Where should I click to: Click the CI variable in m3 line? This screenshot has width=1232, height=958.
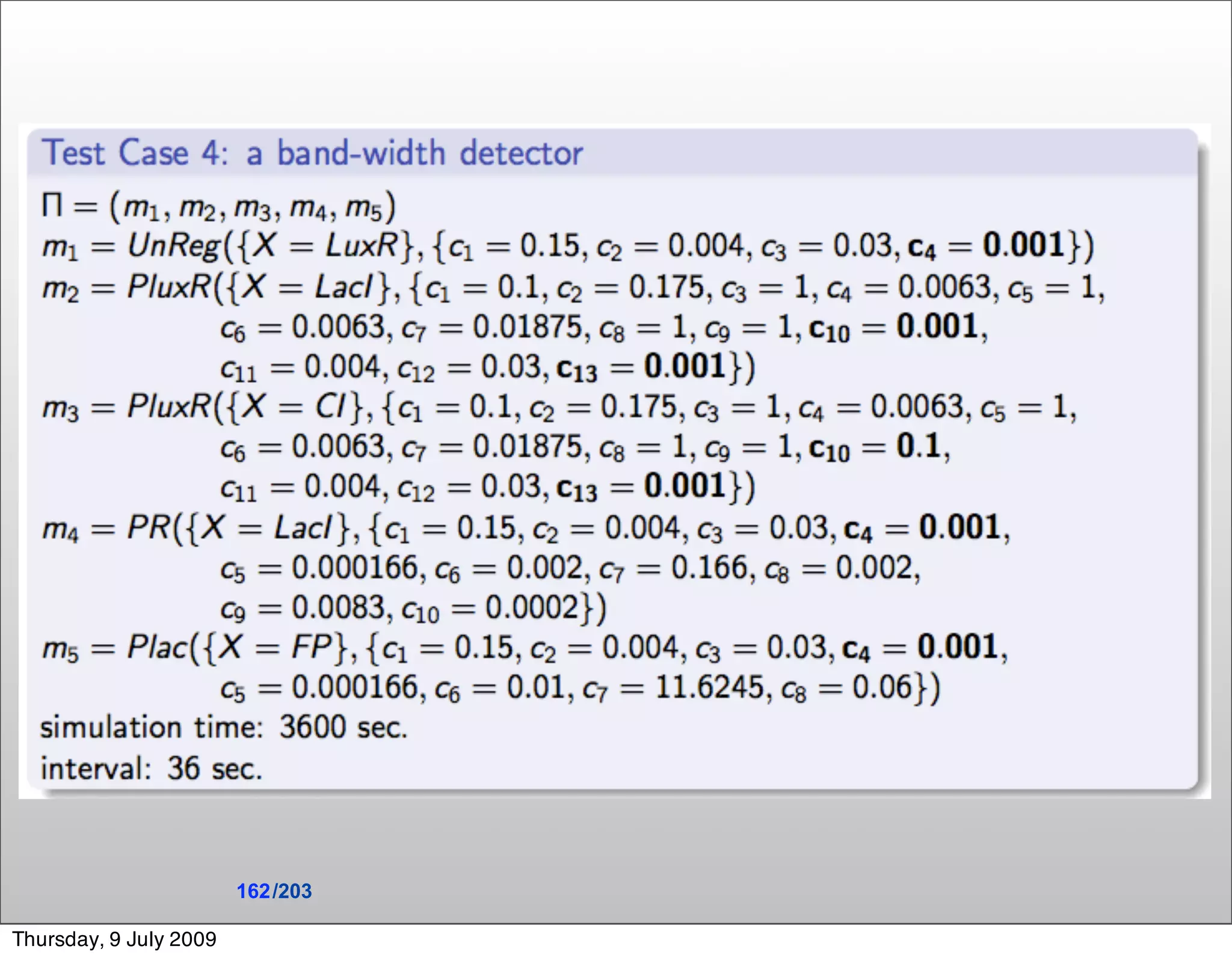331,407
